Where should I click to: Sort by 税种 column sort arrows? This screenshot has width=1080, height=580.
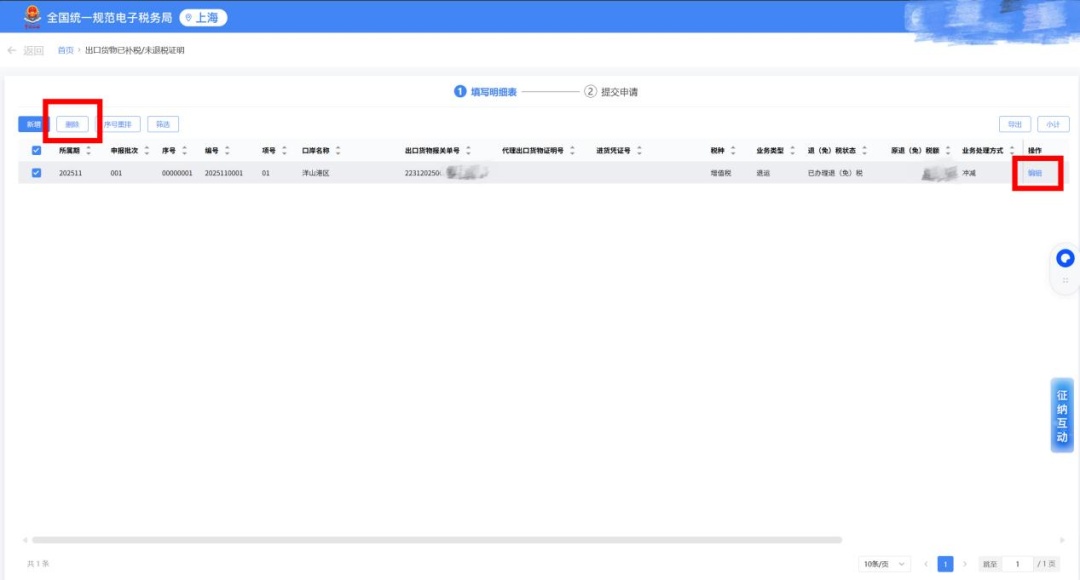pos(733,151)
